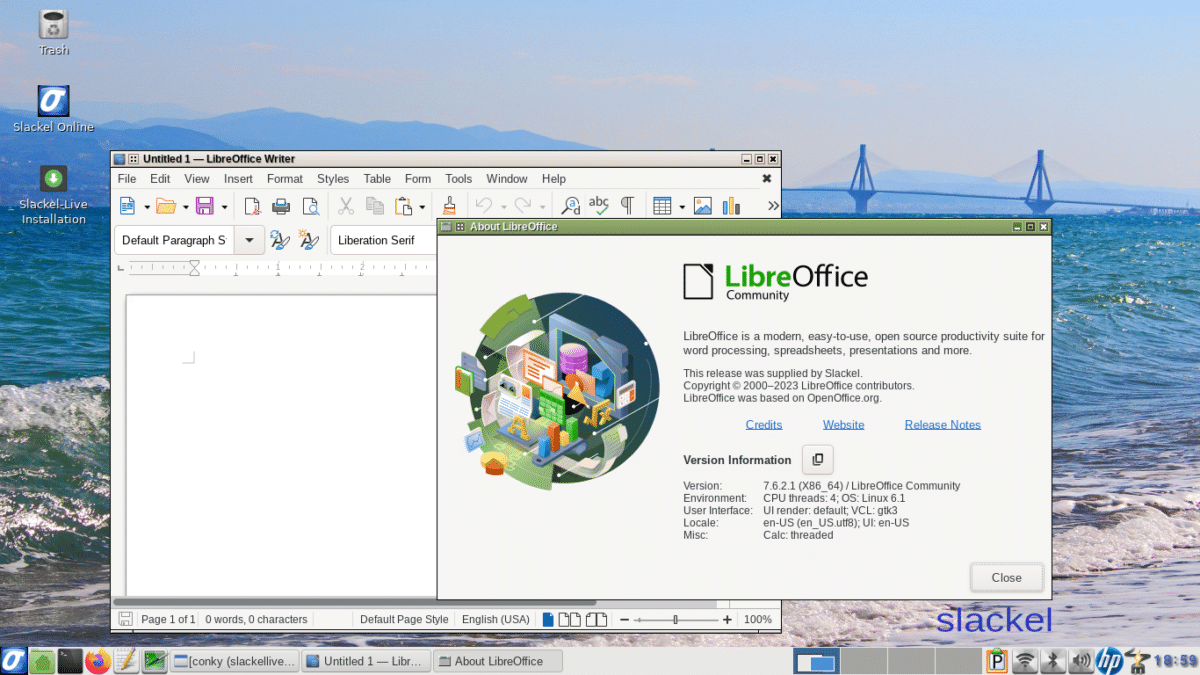This screenshot has height=675, width=1200.
Task: Insert a chart using the toolbar icon
Action: click(x=731, y=206)
